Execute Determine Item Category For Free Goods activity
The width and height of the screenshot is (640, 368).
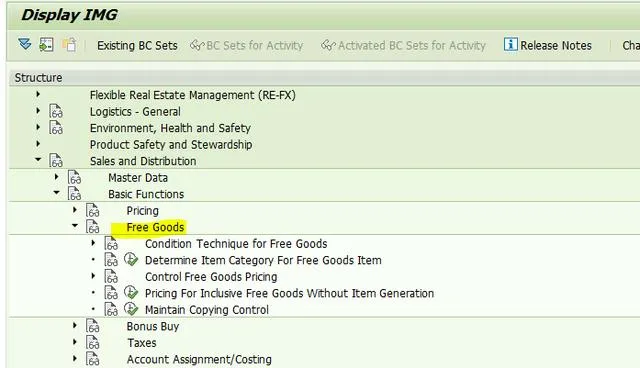click(131, 259)
